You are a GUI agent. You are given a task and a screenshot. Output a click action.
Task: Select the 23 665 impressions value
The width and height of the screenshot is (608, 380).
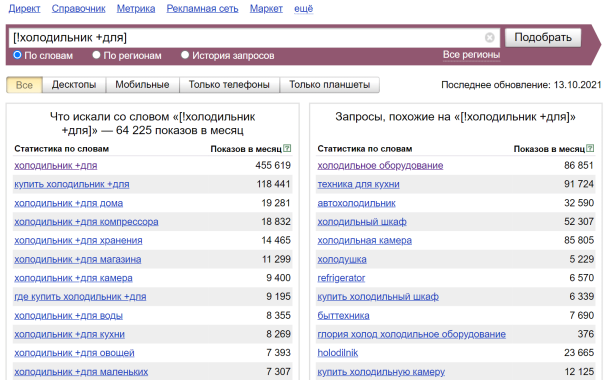click(x=579, y=353)
